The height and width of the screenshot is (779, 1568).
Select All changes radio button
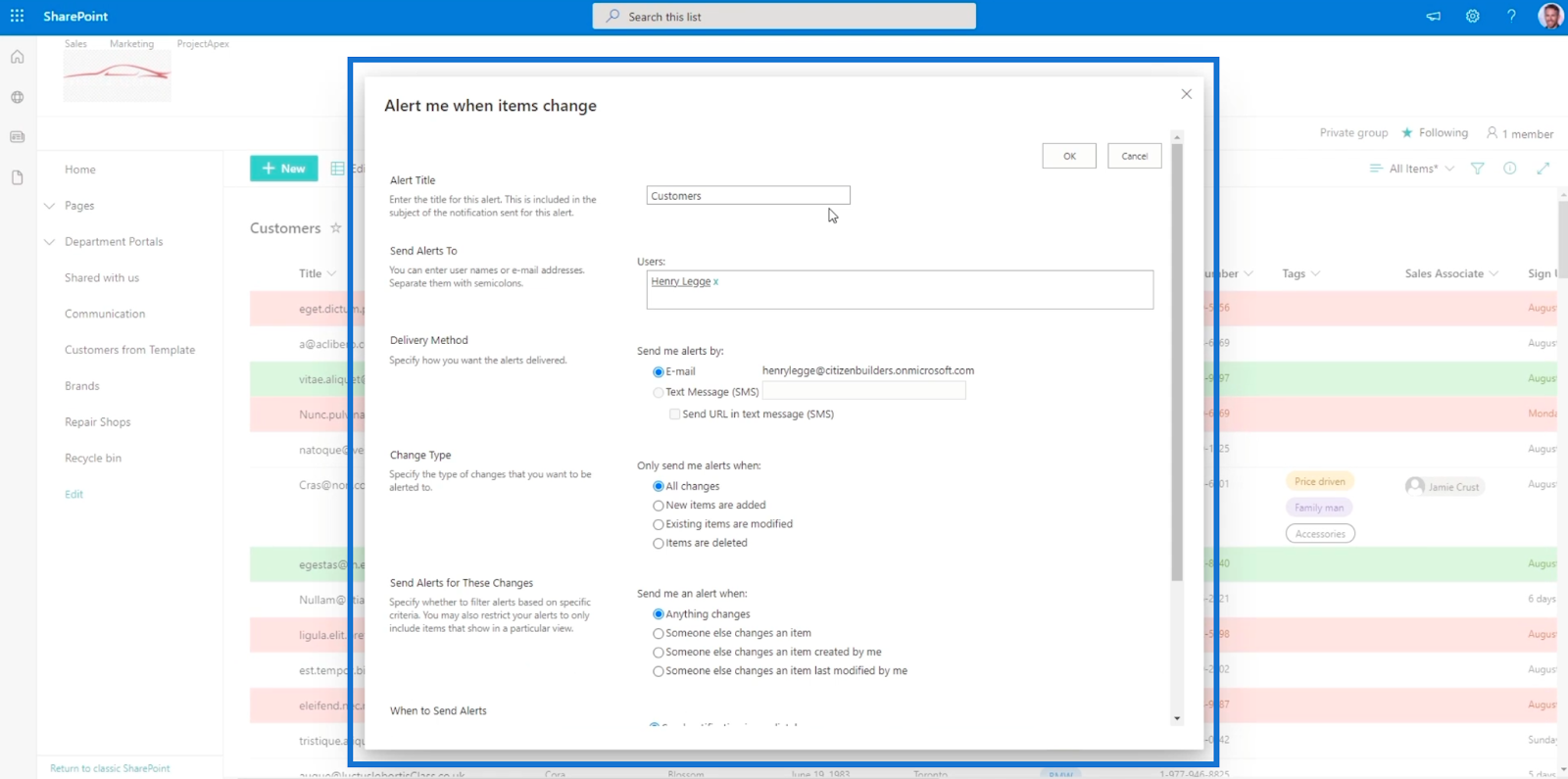pos(658,487)
